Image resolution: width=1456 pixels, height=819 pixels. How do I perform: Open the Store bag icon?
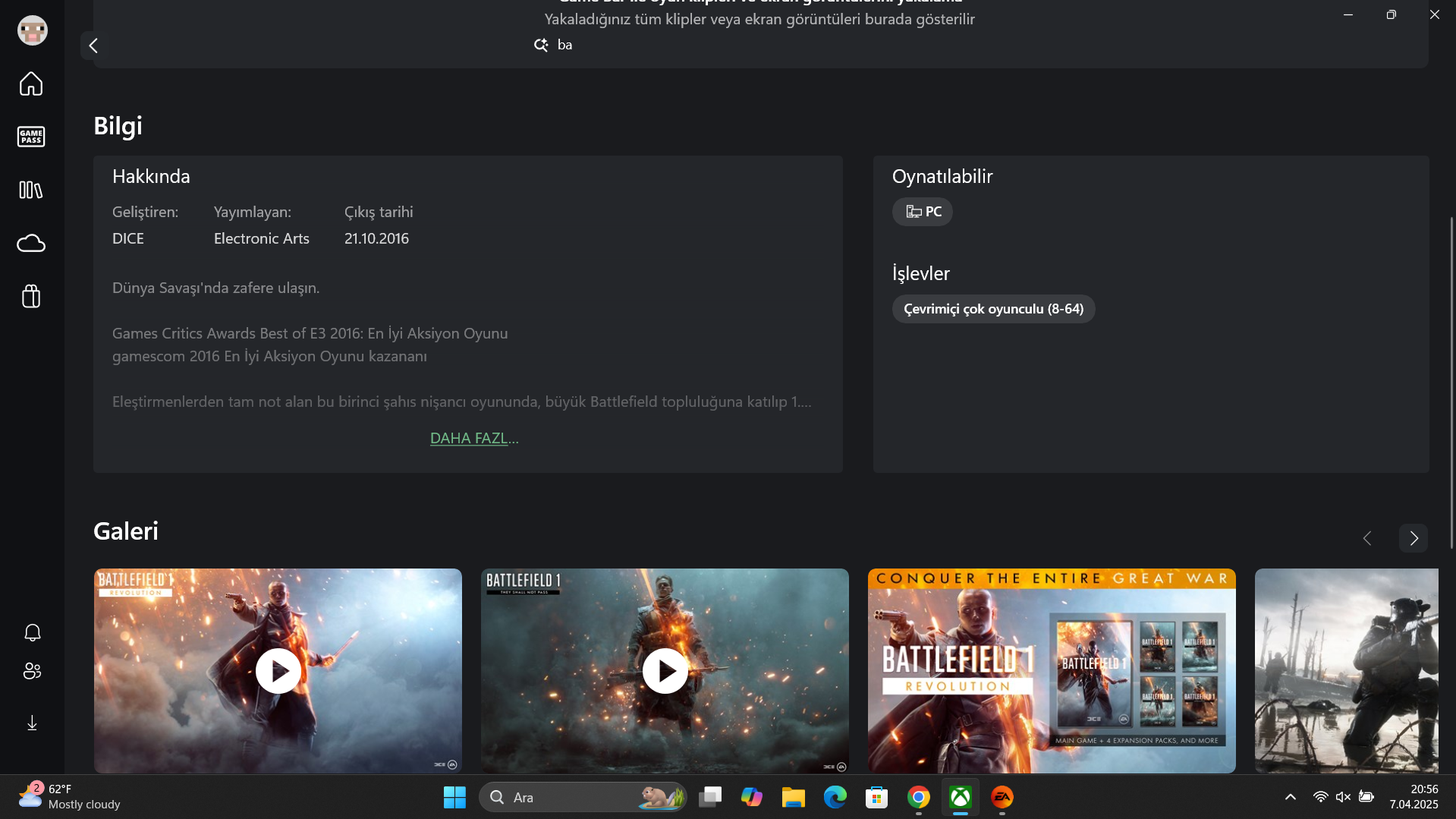[31, 296]
